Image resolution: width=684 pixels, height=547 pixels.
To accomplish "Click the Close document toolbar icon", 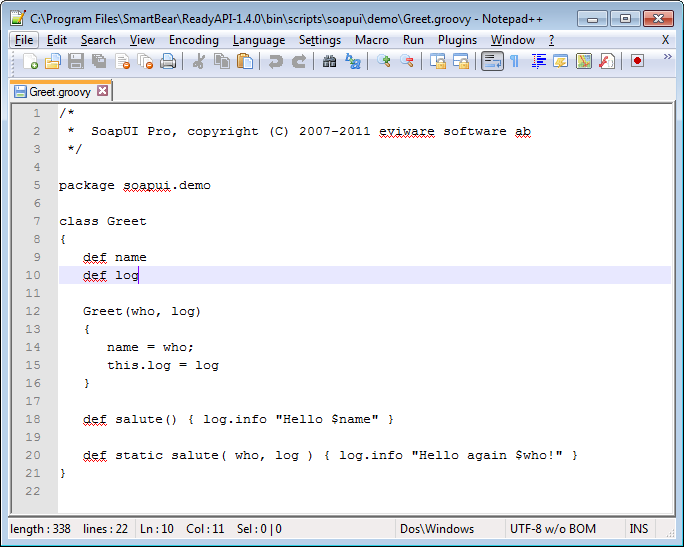I will point(123,61).
